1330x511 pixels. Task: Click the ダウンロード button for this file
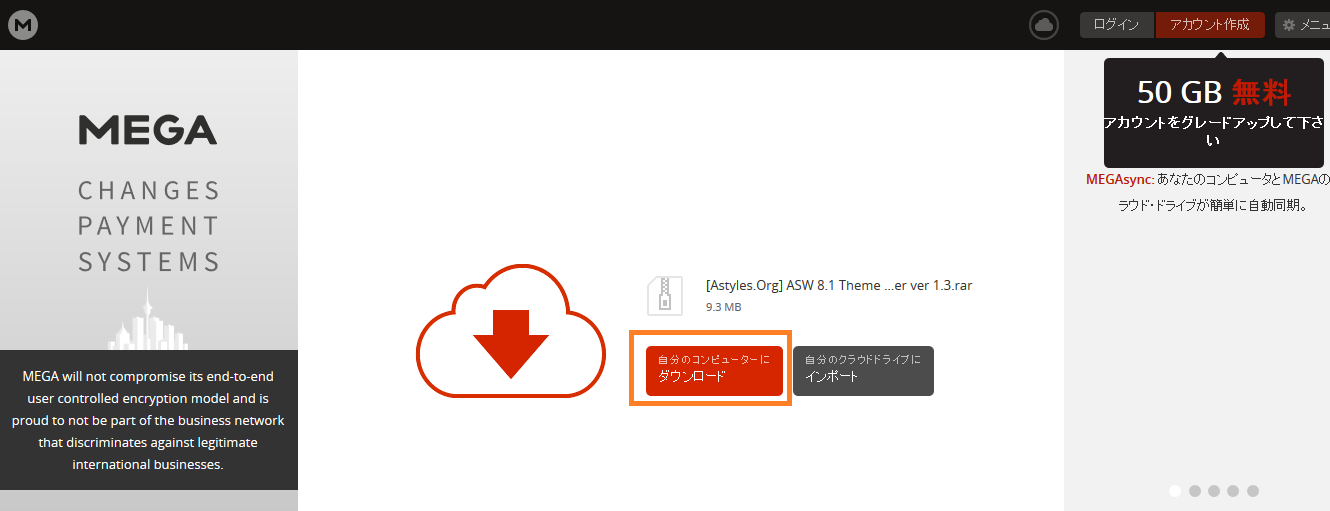click(x=714, y=371)
